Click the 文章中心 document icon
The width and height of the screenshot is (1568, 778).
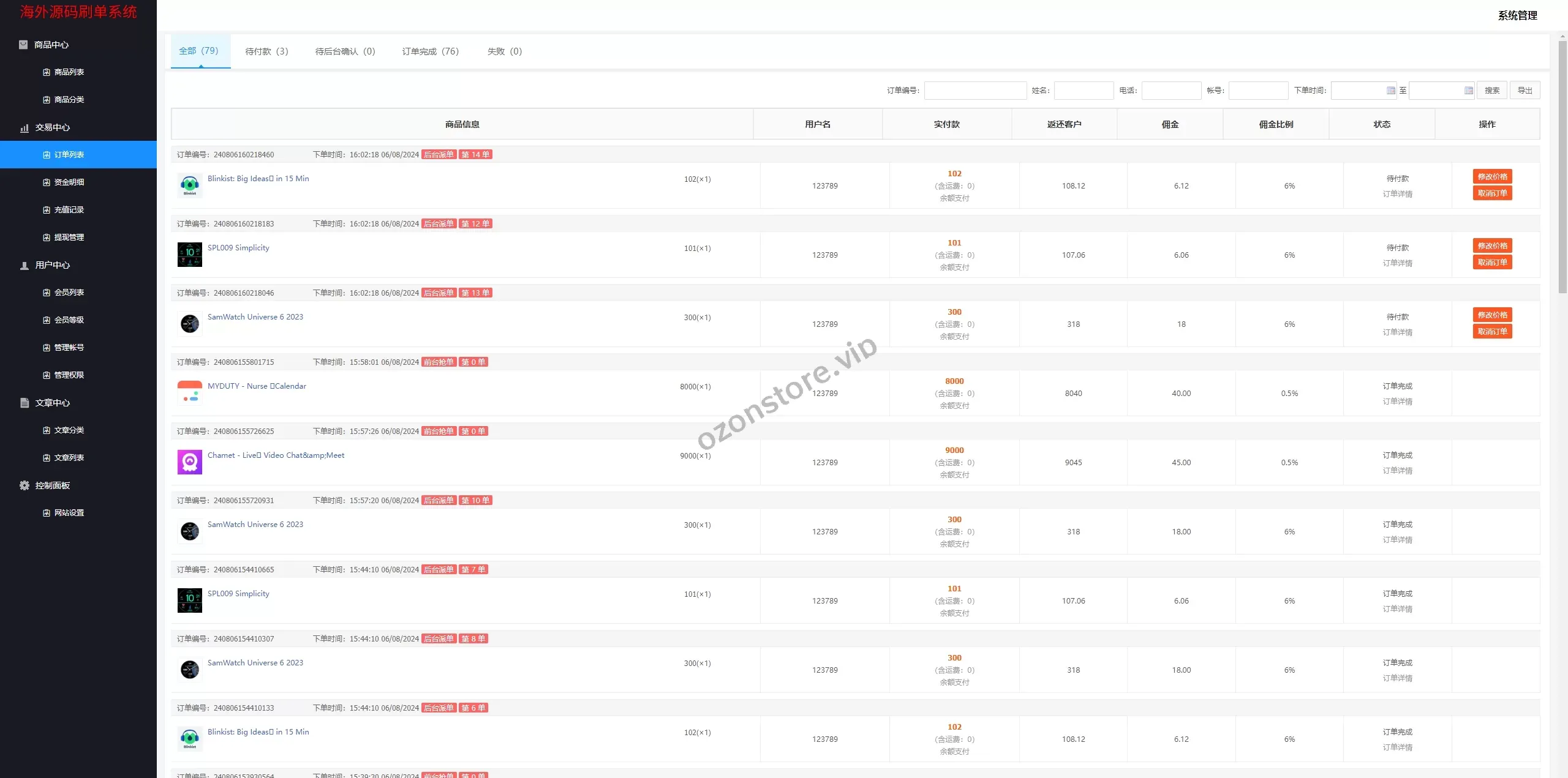tap(24, 403)
